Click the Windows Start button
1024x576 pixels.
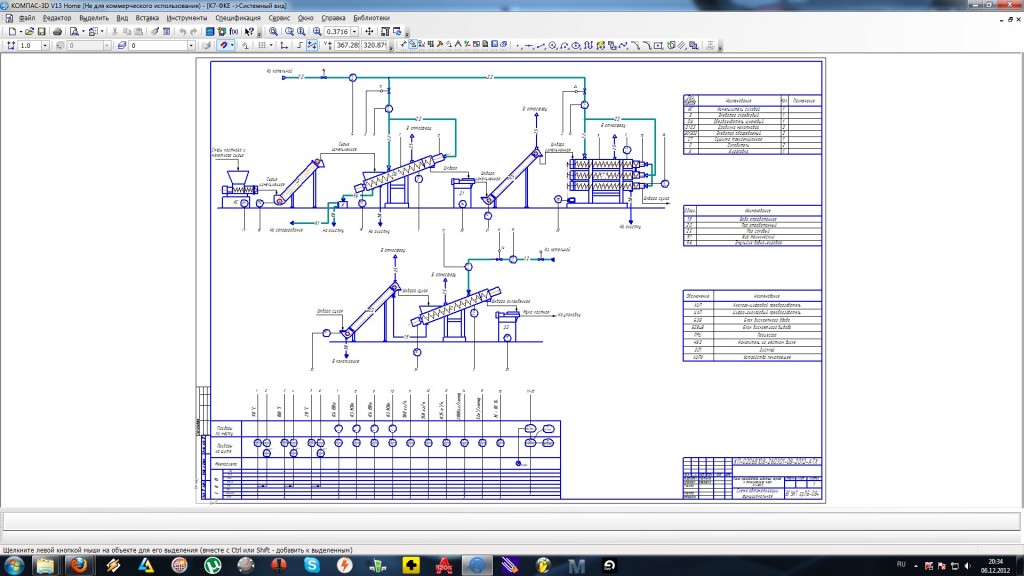pyautogui.click(x=14, y=566)
